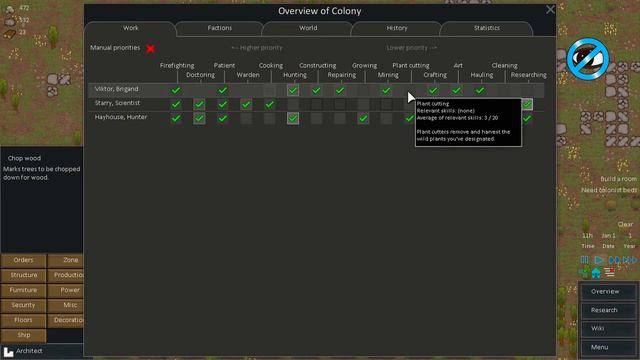The width and height of the screenshot is (640, 360).
Task: Uncheck Hayhouse's Doctoring checkbox
Action: (199, 119)
